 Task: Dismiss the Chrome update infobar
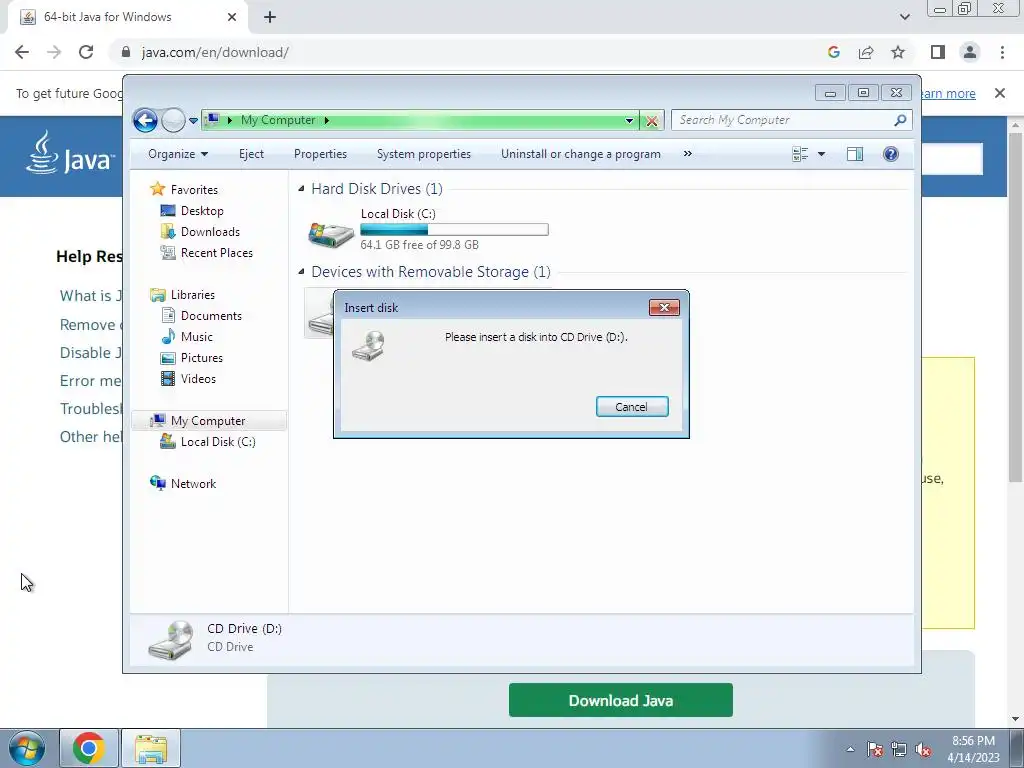coord(1000,93)
